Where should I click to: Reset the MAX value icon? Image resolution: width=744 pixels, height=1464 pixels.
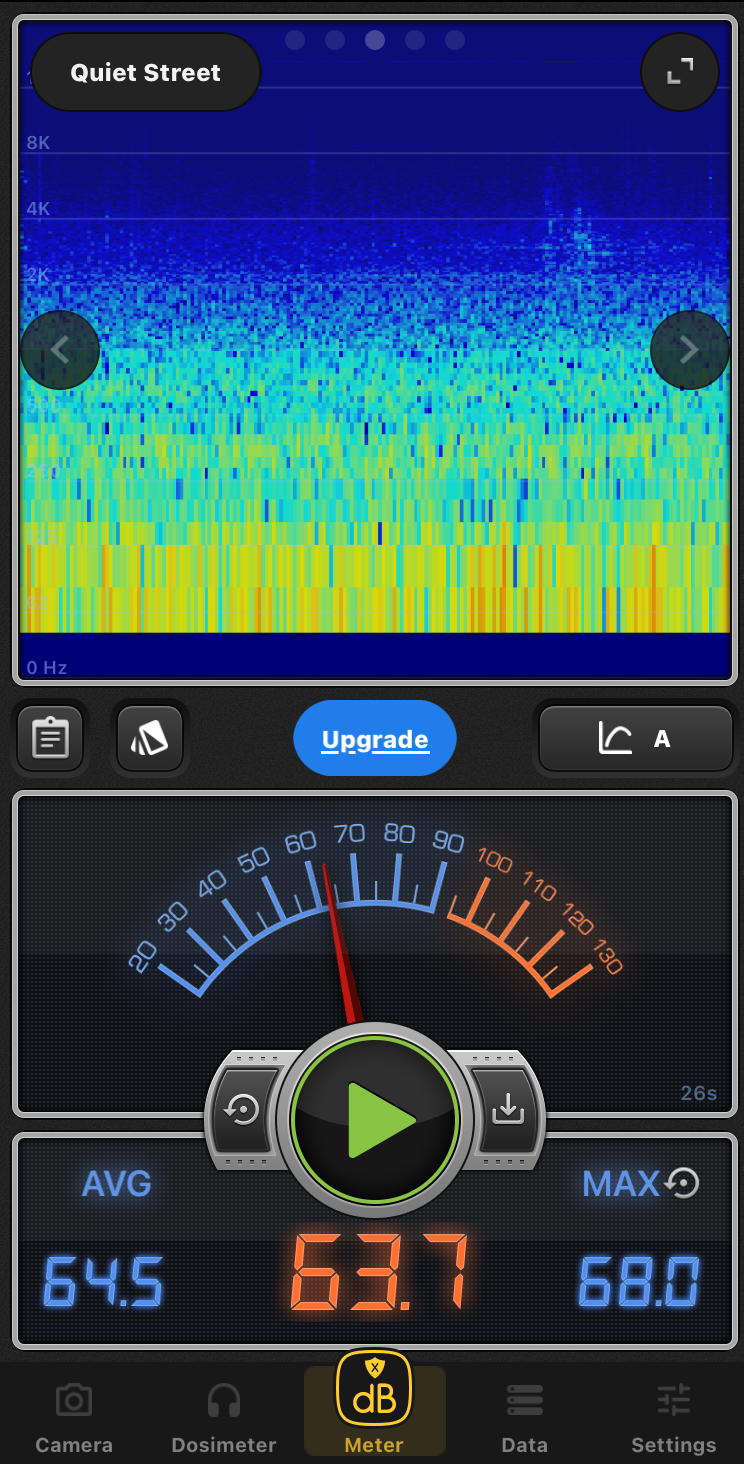[683, 1184]
